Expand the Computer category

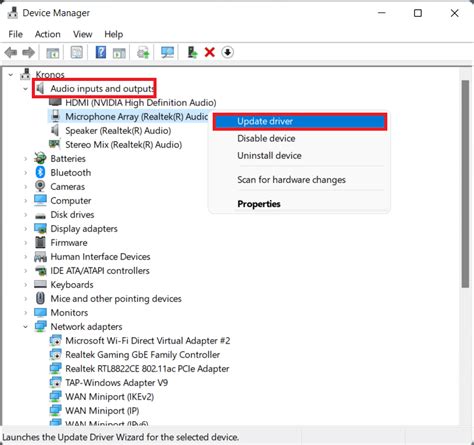(x=25, y=201)
